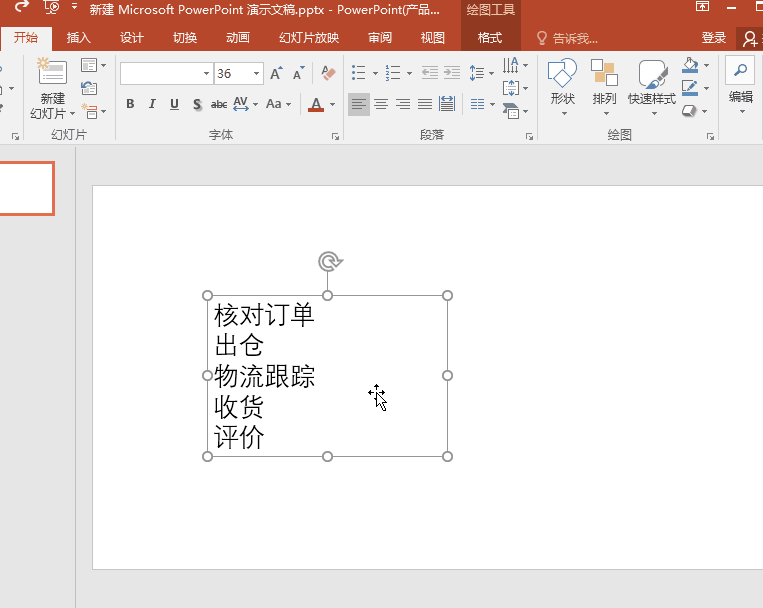
Task: Open the slide section icon menu
Action: coord(93,111)
